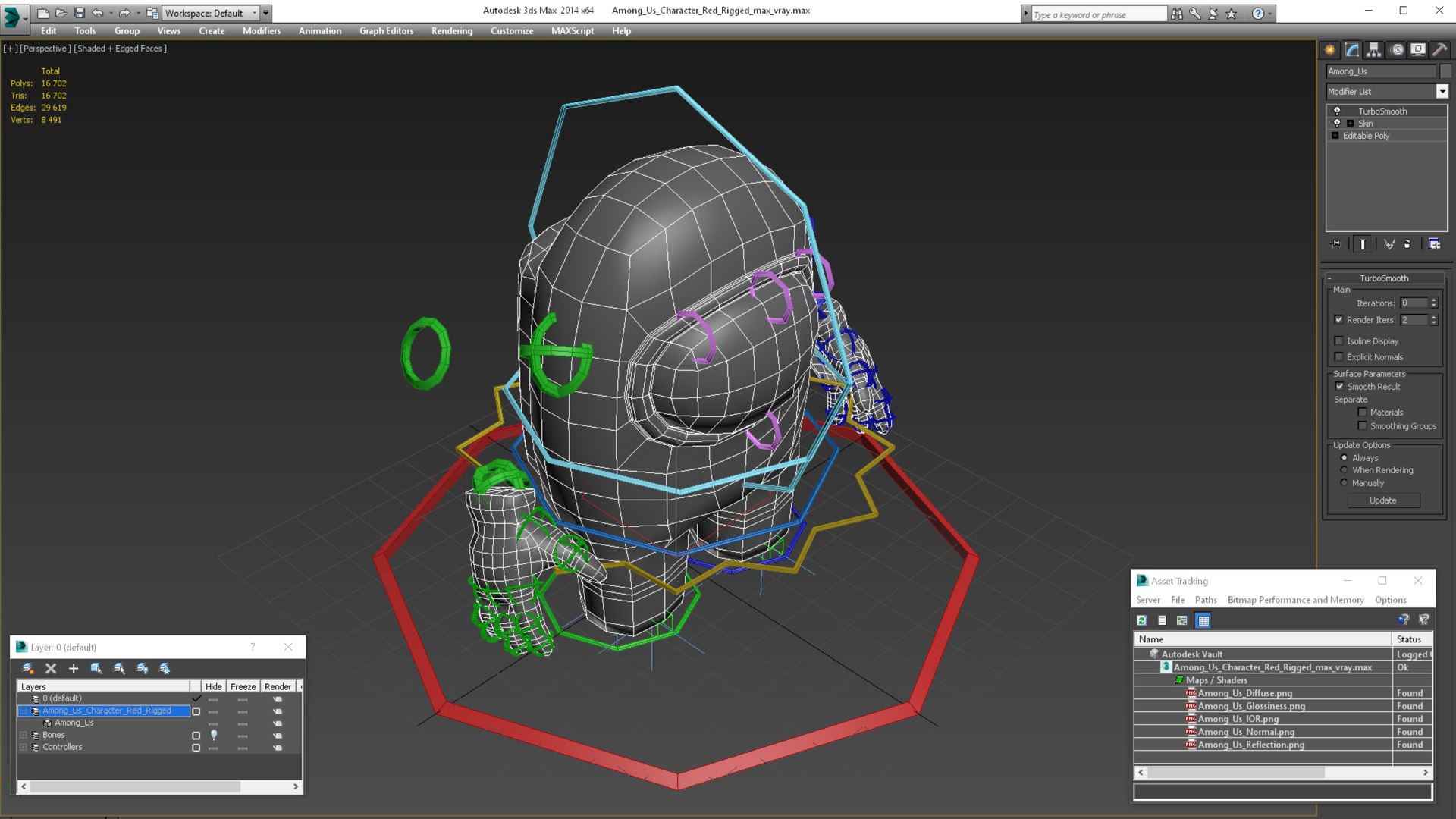Viewport: 1456px width, 819px height.
Task: Open the Motion command panel tab
Action: coord(1397,50)
